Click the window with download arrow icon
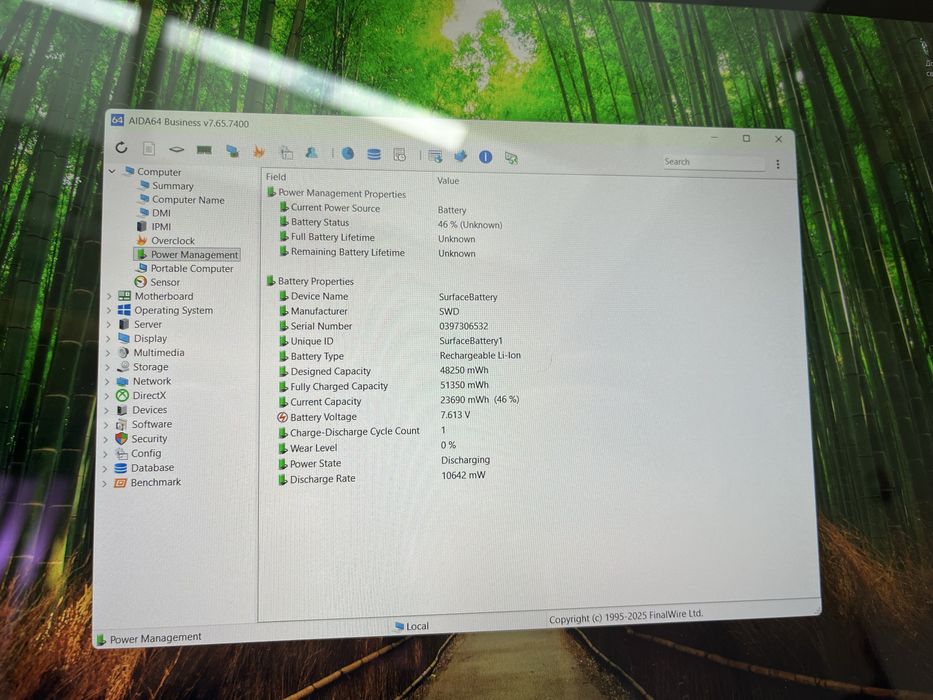The width and height of the screenshot is (933, 700). [435, 157]
